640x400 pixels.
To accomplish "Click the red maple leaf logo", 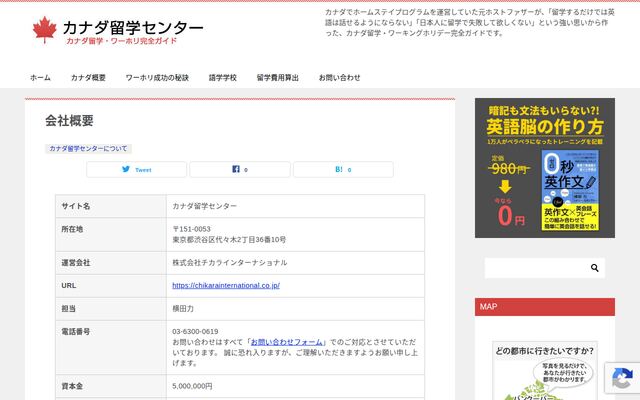I will (44, 30).
